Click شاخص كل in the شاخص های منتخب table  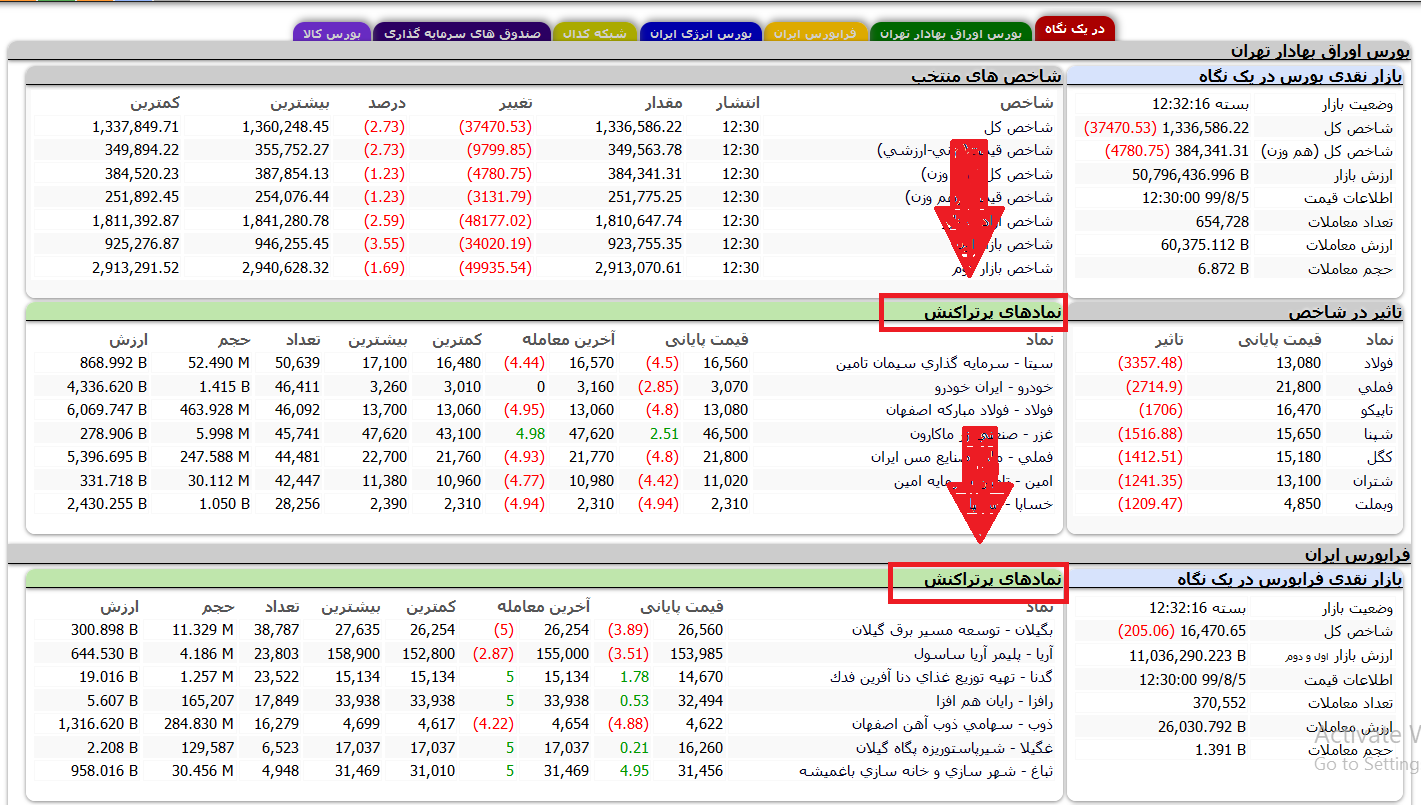click(1018, 127)
